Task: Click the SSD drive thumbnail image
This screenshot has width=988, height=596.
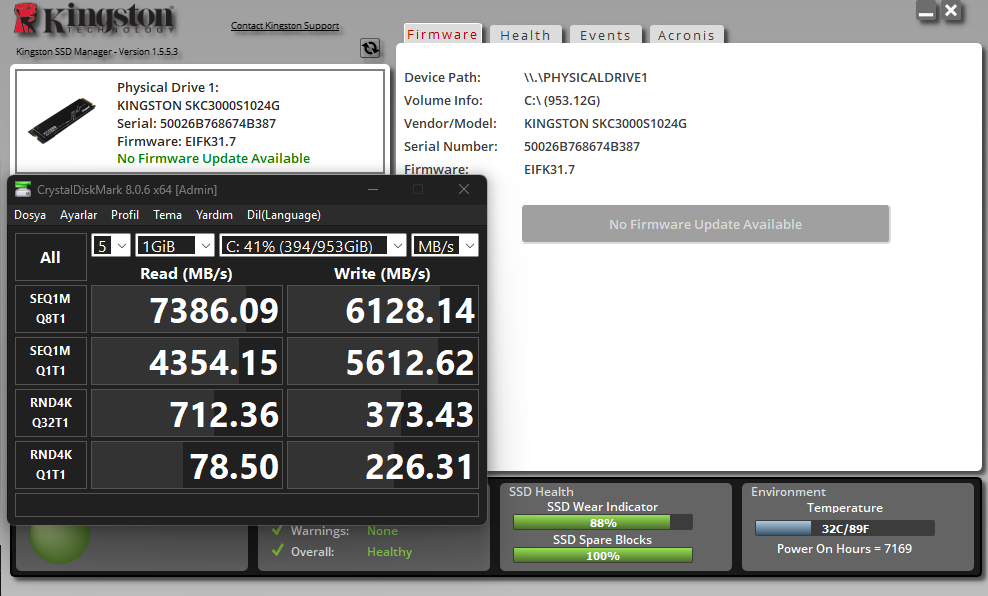Action: 62,120
